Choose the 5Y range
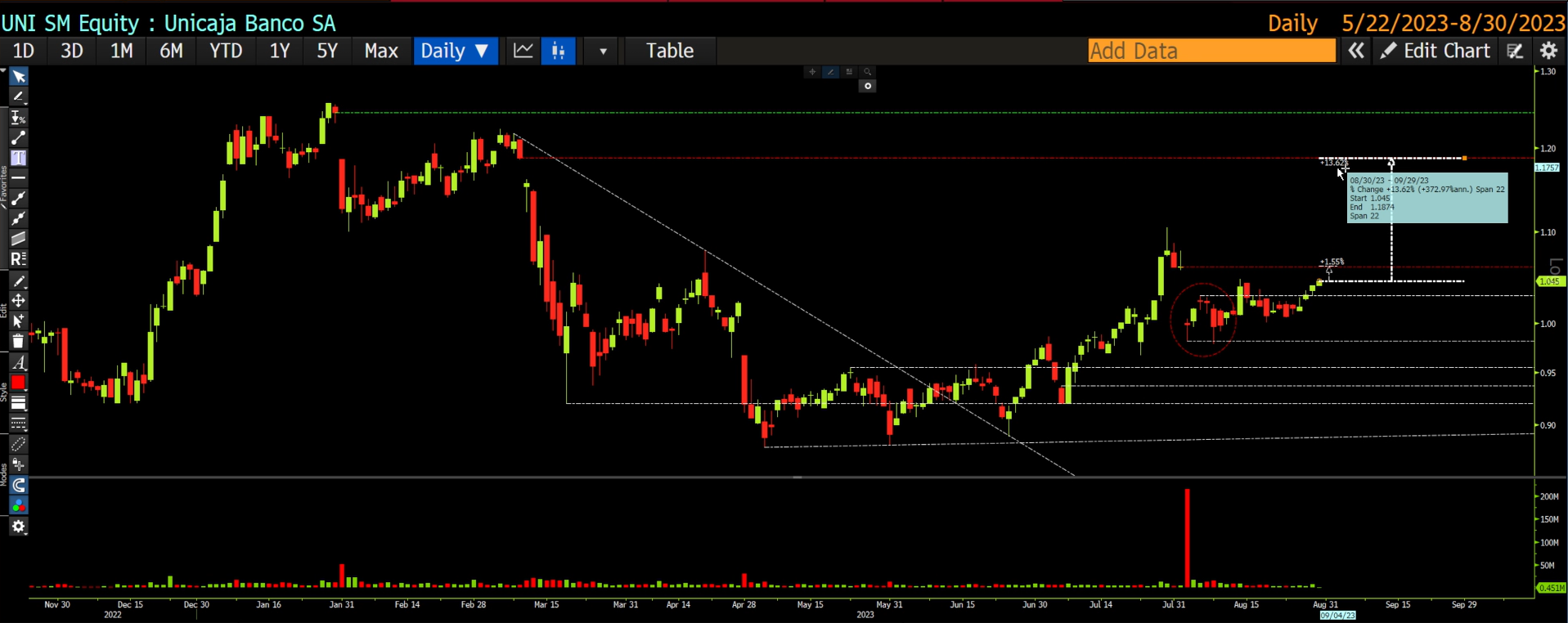This screenshot has width=1568, height=623. coord(327,51)
